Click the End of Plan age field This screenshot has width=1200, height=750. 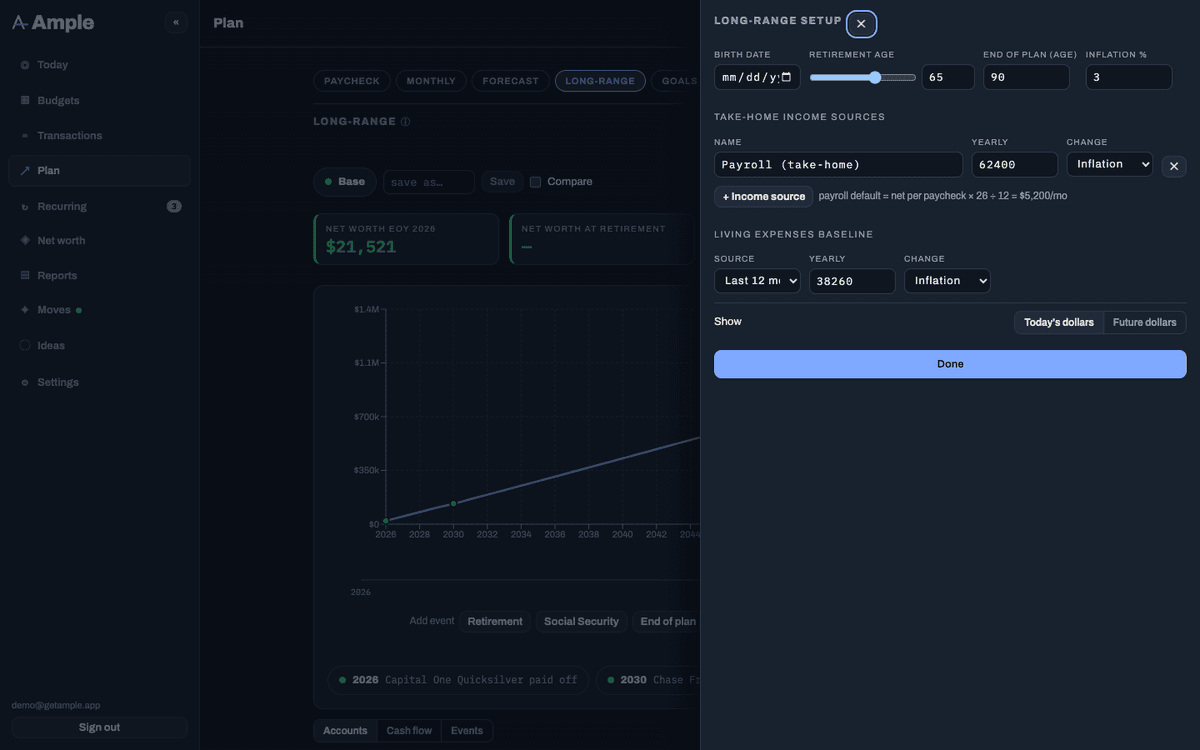coord(1026,77)
